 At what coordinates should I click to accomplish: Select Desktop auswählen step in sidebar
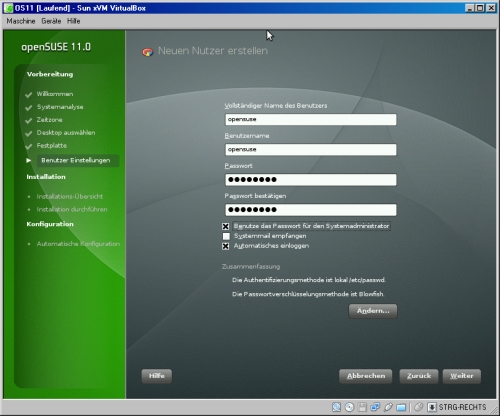click(66, 133)
